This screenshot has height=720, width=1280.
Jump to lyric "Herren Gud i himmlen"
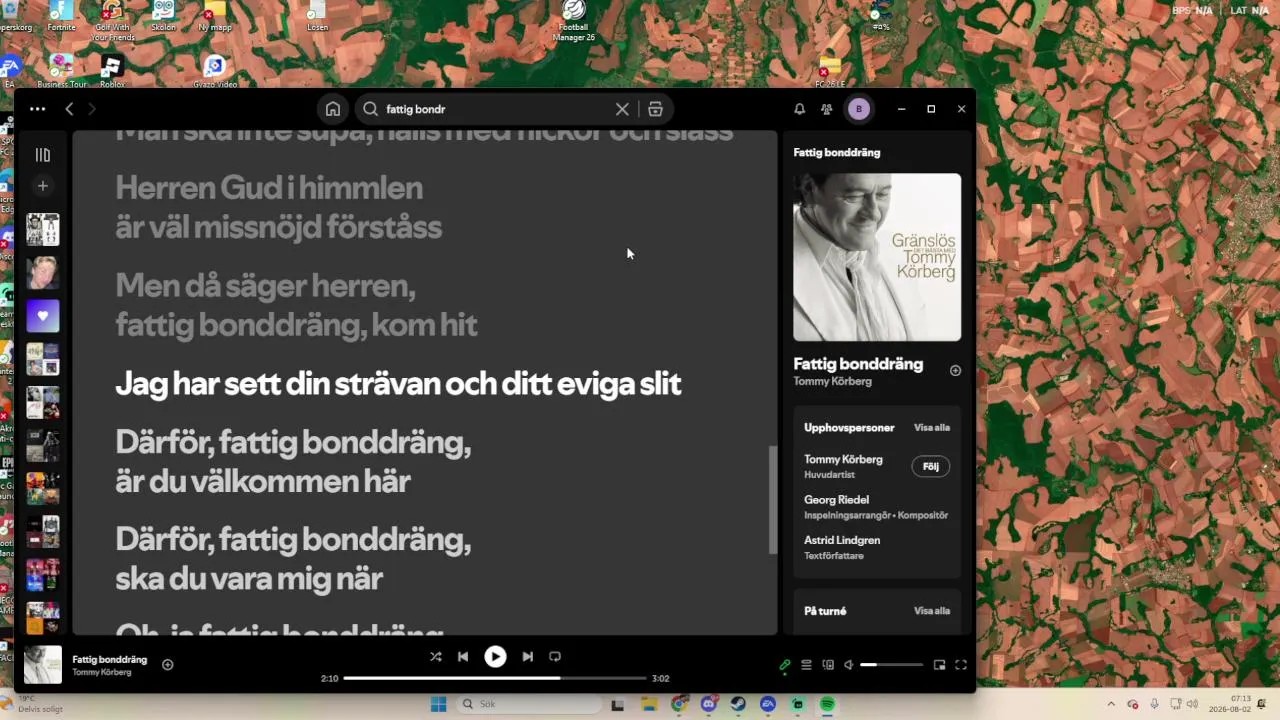[x=269, y=188]
